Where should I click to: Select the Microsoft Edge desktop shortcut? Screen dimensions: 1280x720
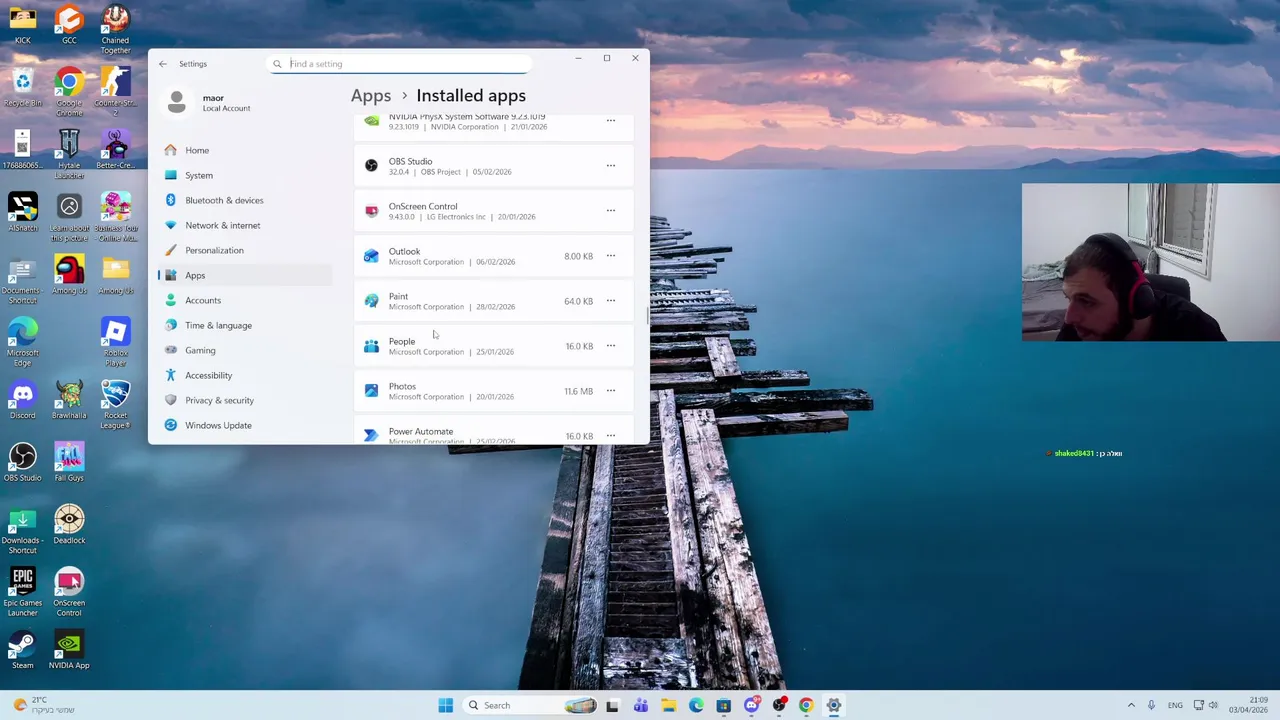22,342
